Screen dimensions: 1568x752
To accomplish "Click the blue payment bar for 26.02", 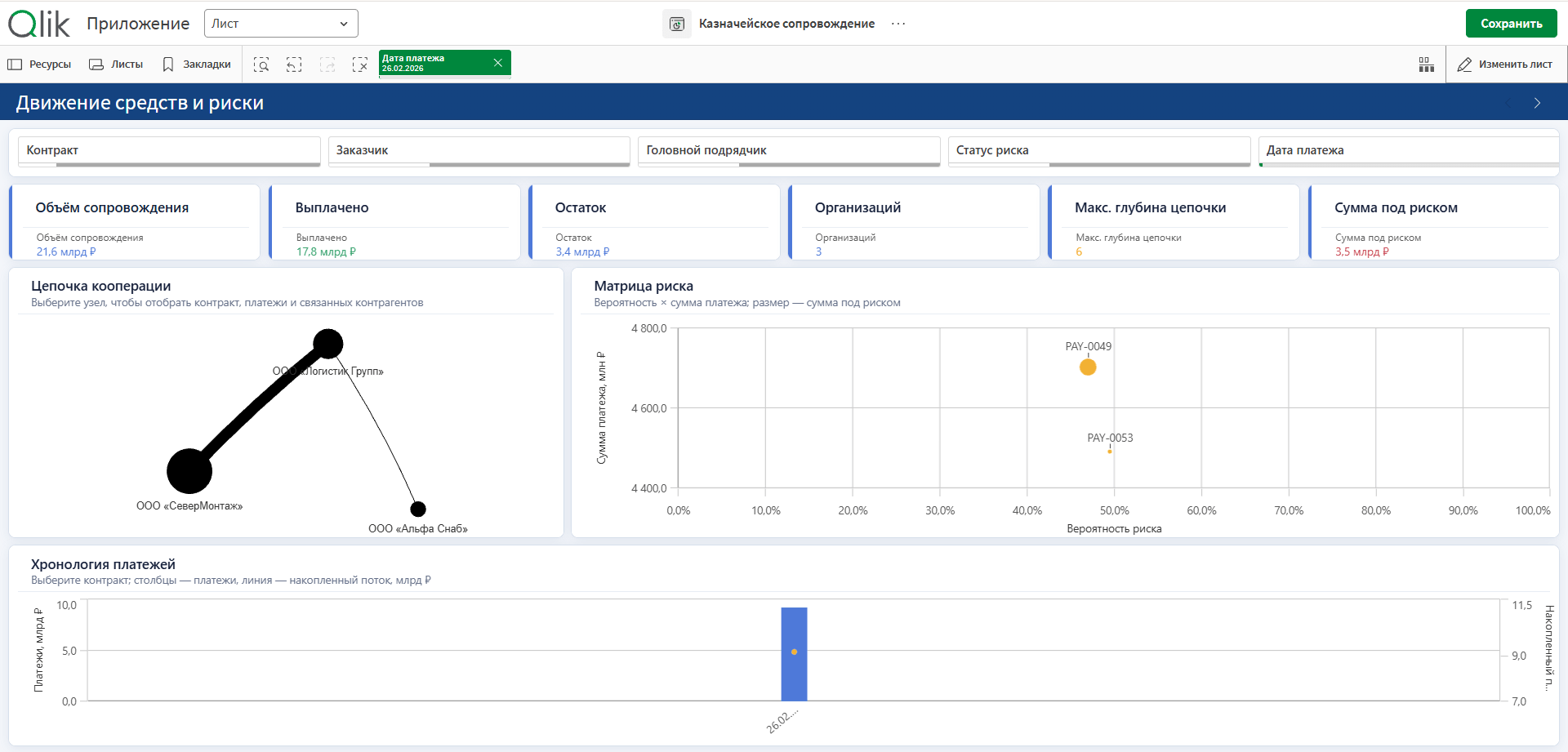I will (x=794, y=654).
